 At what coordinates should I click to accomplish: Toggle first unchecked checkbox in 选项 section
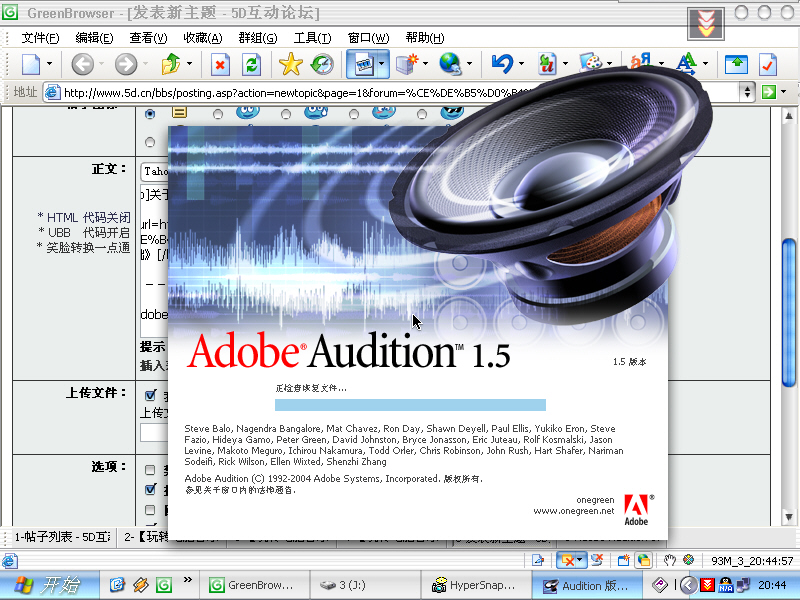pos(150,469)
